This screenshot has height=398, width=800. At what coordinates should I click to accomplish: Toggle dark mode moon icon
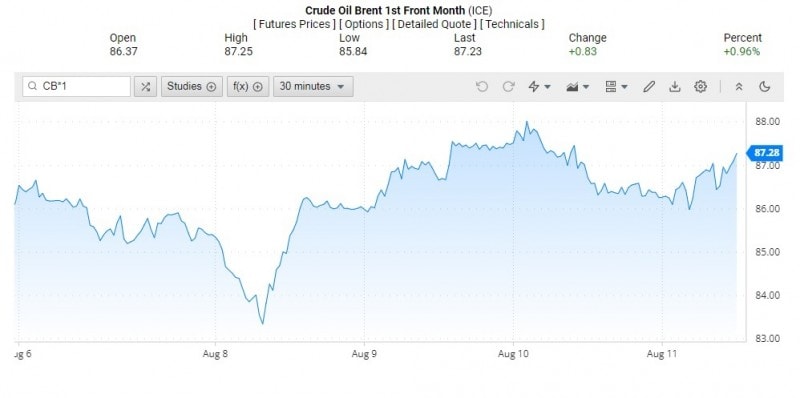pos(764,87)
